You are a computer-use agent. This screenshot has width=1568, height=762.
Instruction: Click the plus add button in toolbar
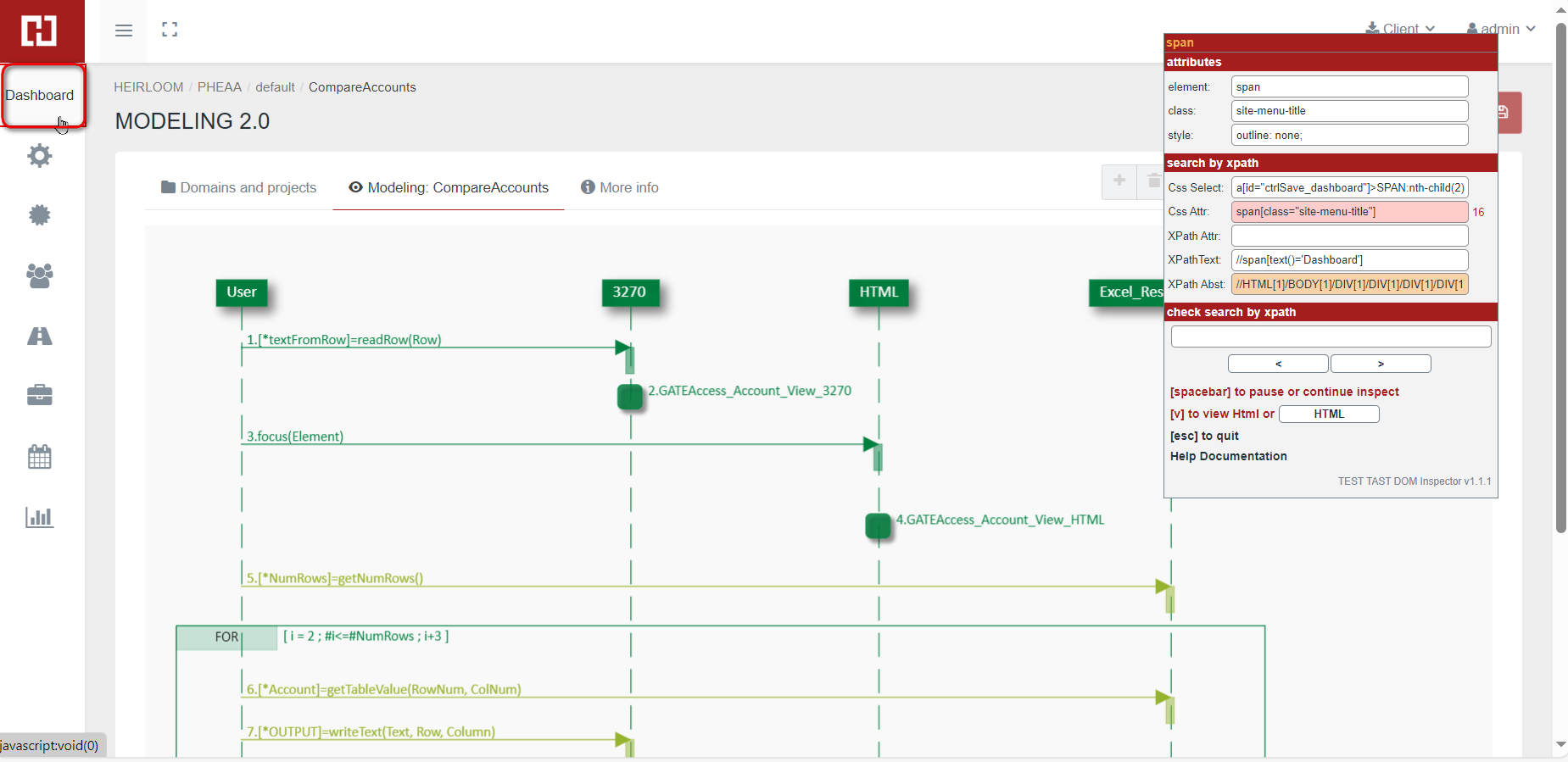coord(1119,181)
